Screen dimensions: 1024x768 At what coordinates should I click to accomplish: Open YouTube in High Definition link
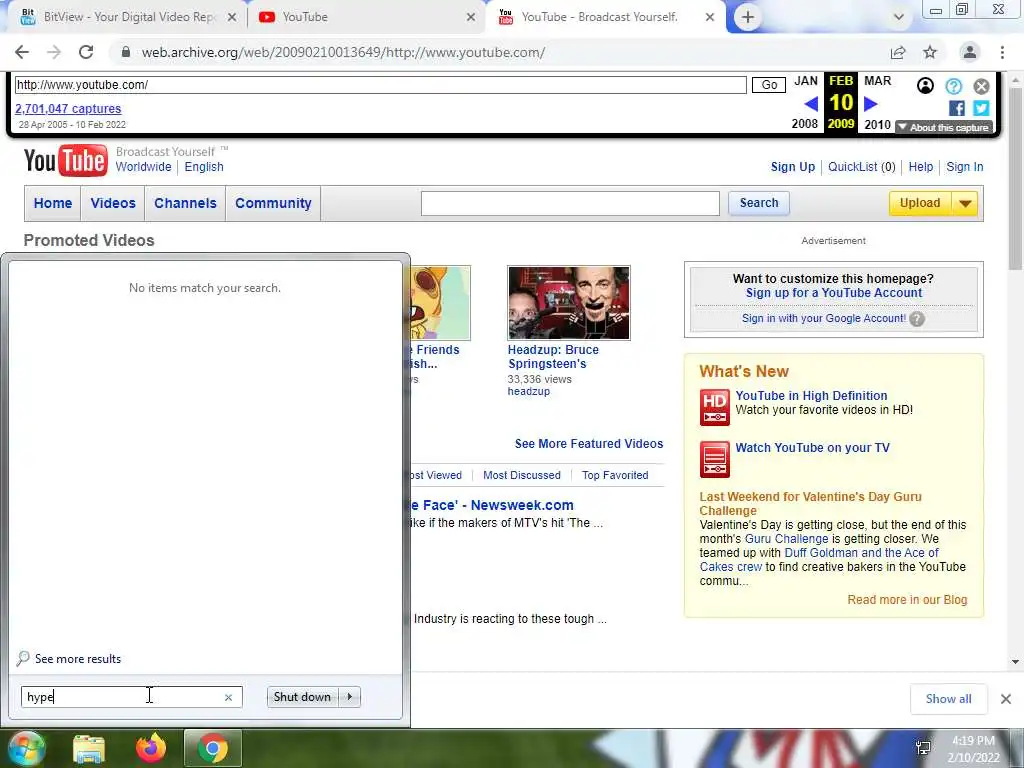pos(811,395)
